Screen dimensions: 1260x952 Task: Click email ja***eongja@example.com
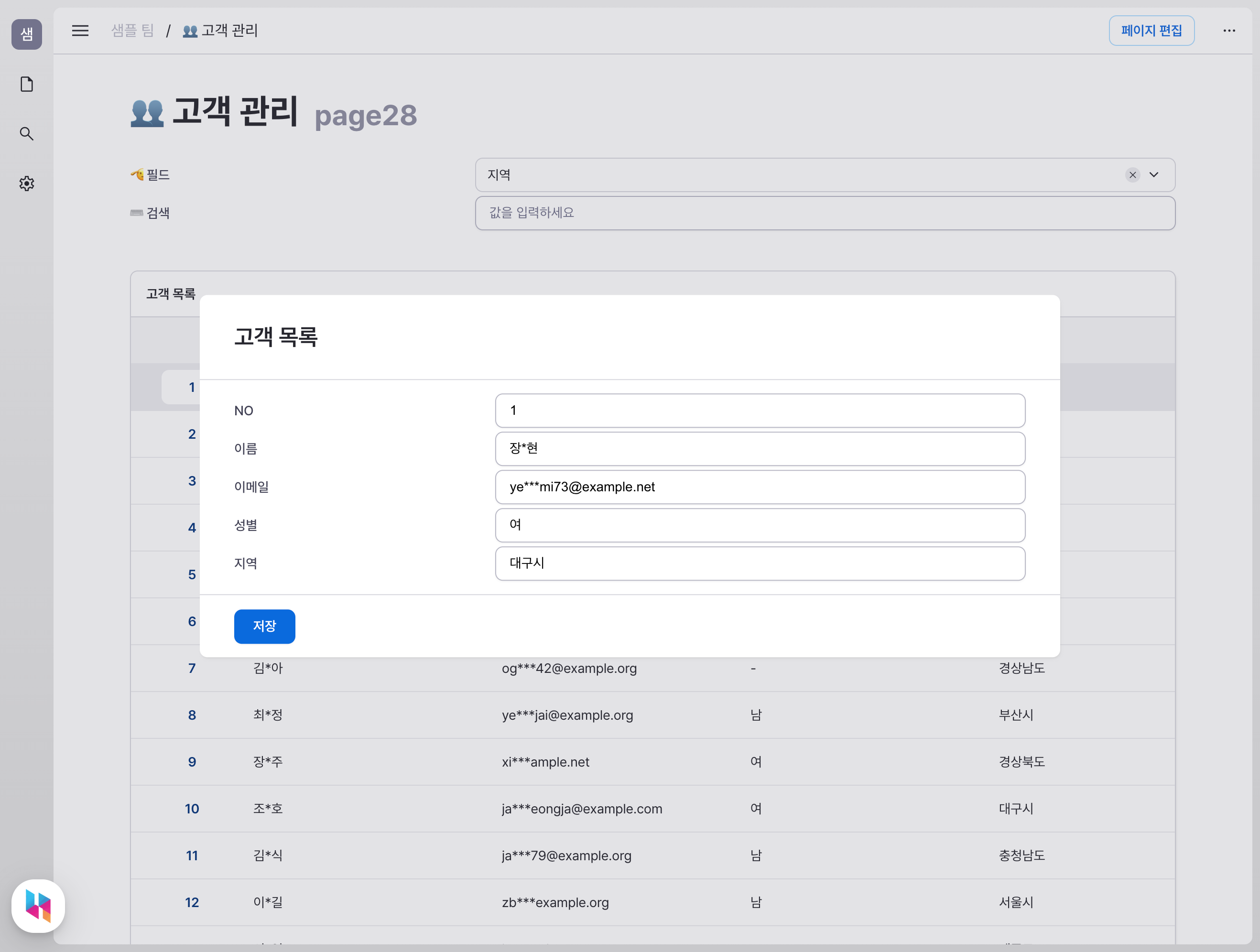tap(582, 809)
